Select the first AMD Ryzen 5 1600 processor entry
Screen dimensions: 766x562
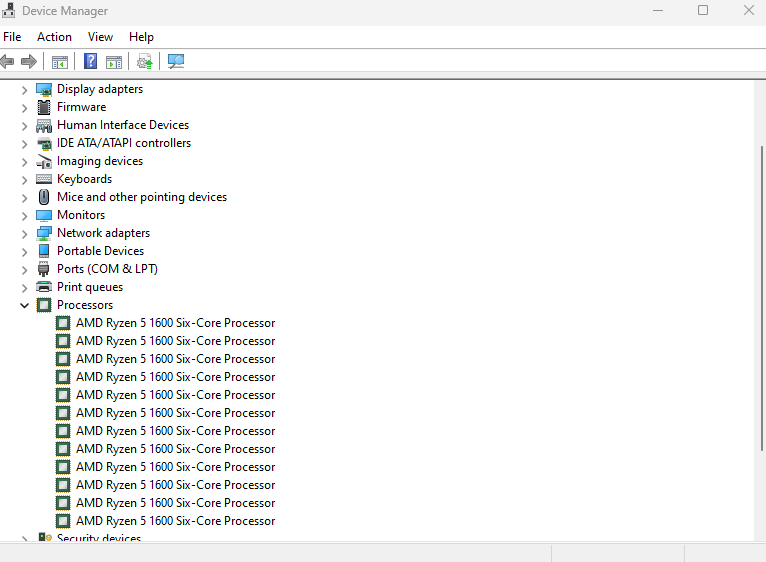point(175,323)
